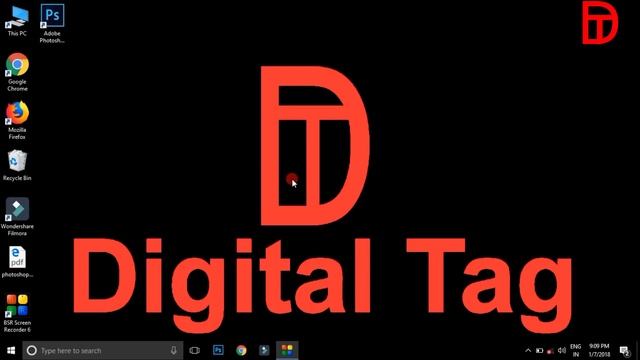Image resolution: width=640 pixels, height=360 pixels.
Task: Click the battery icon in system tray
Action: click(539, 351)
